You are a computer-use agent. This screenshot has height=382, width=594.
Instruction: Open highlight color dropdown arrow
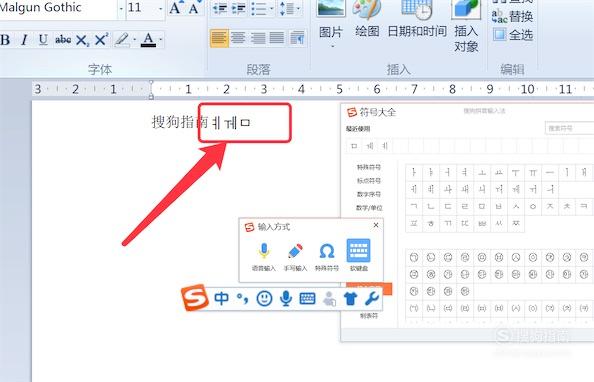click(135, 39)
